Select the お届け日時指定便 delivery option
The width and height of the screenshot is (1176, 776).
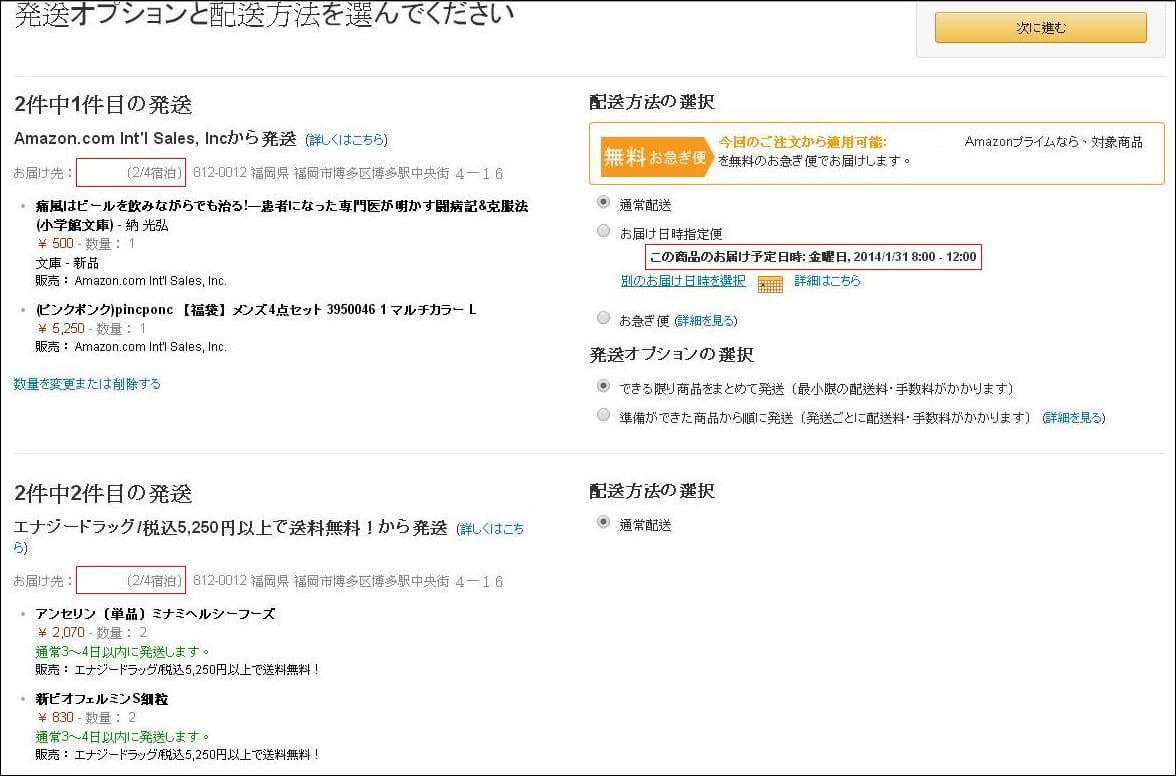coord(603,232)
